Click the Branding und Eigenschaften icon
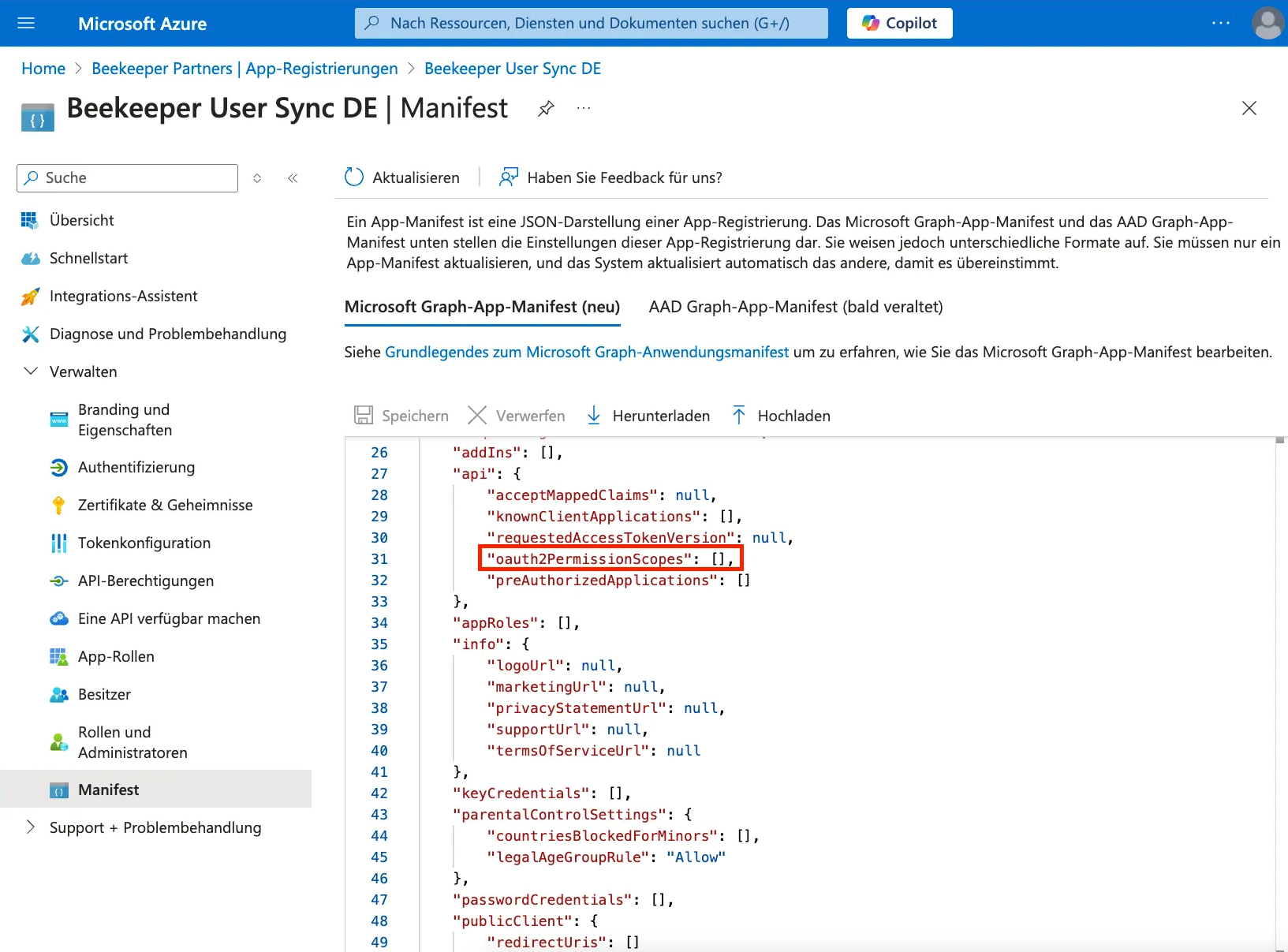This screenshot has width=1288, height=952. (59, 420)
